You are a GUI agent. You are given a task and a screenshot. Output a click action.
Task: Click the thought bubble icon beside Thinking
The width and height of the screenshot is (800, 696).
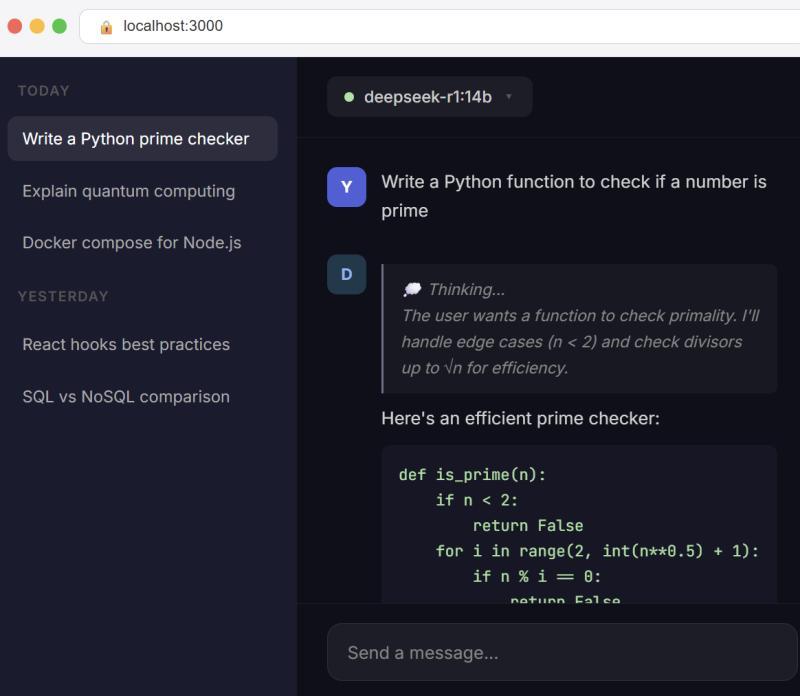411,289
